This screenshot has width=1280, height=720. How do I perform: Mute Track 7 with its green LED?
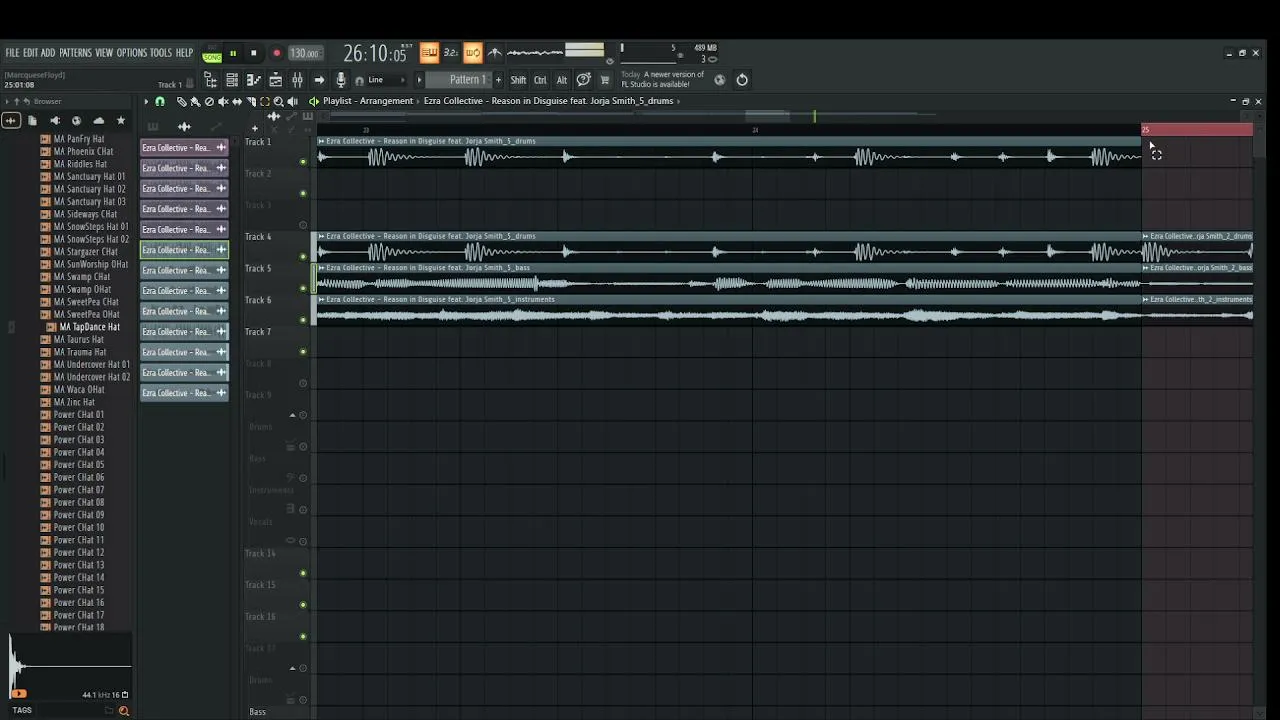click(303, 352)
